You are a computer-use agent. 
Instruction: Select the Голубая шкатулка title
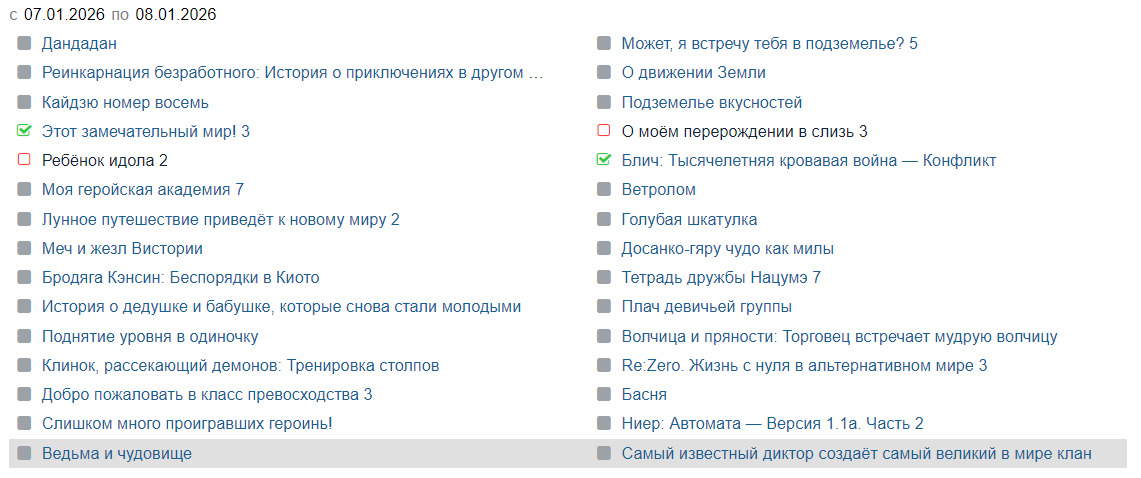(689, 219)
